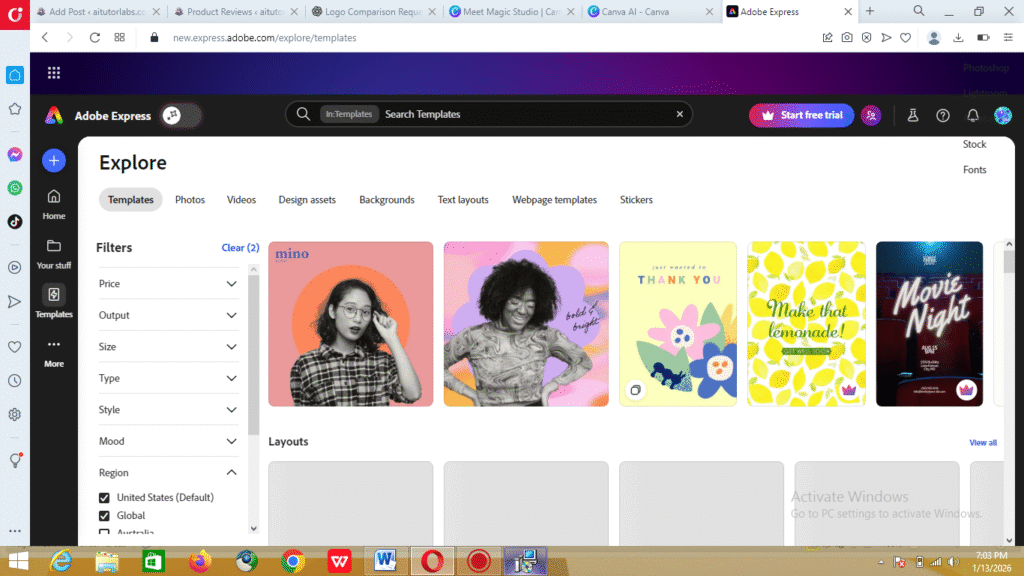1024x576 pixels.
Task: Open the Movie Night template thumbnail
Action: coord(929,324)
